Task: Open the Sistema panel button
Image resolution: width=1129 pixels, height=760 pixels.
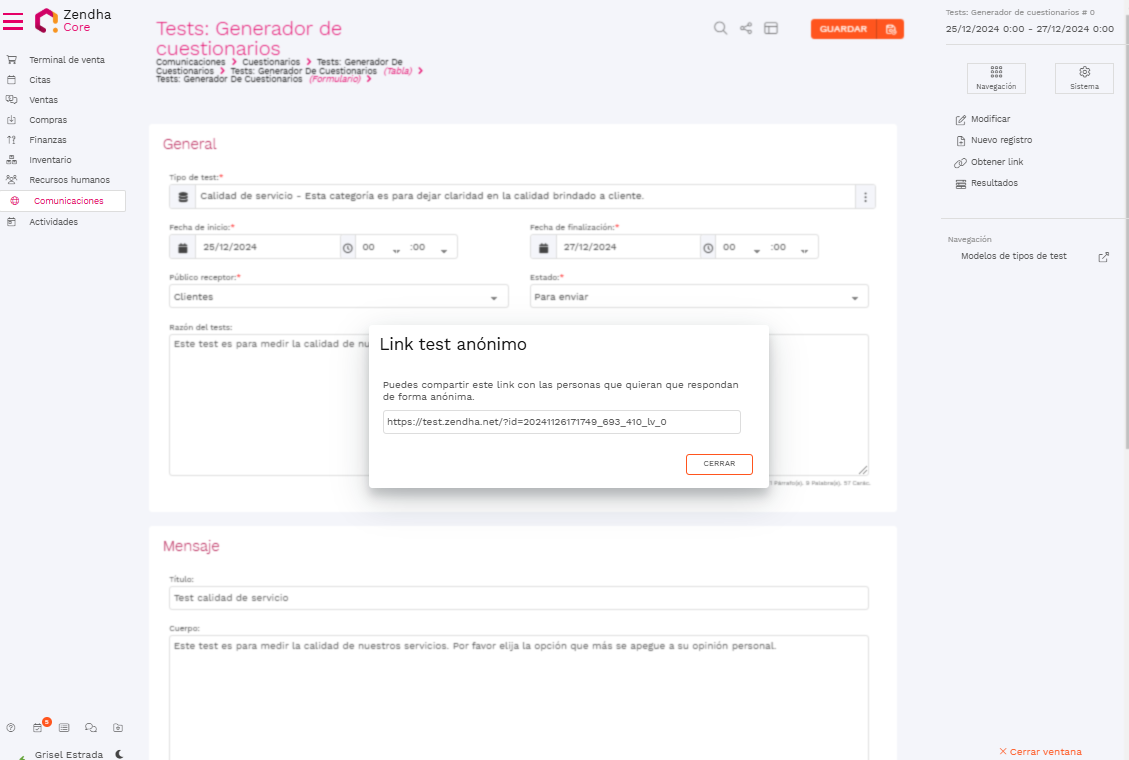Action: [x=1084, y=78]
